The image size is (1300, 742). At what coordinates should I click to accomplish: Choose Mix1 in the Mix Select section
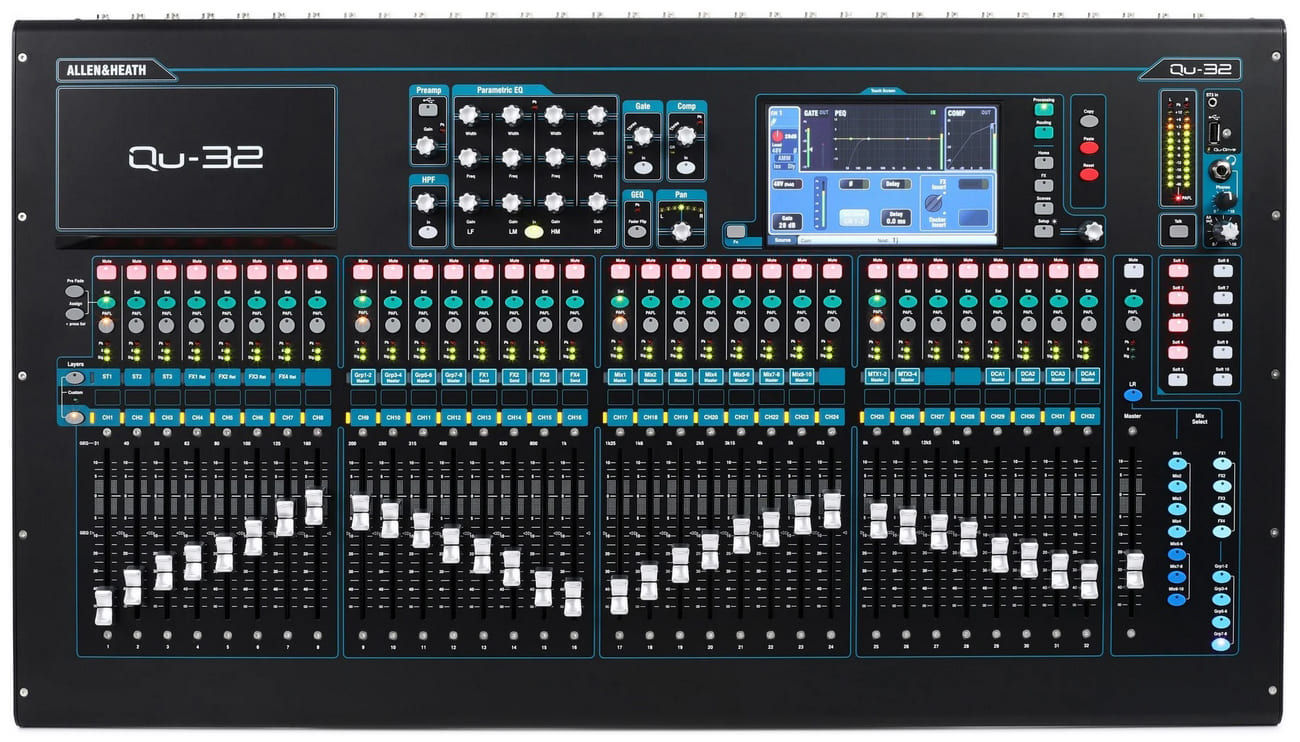[x=1178, y=463]
